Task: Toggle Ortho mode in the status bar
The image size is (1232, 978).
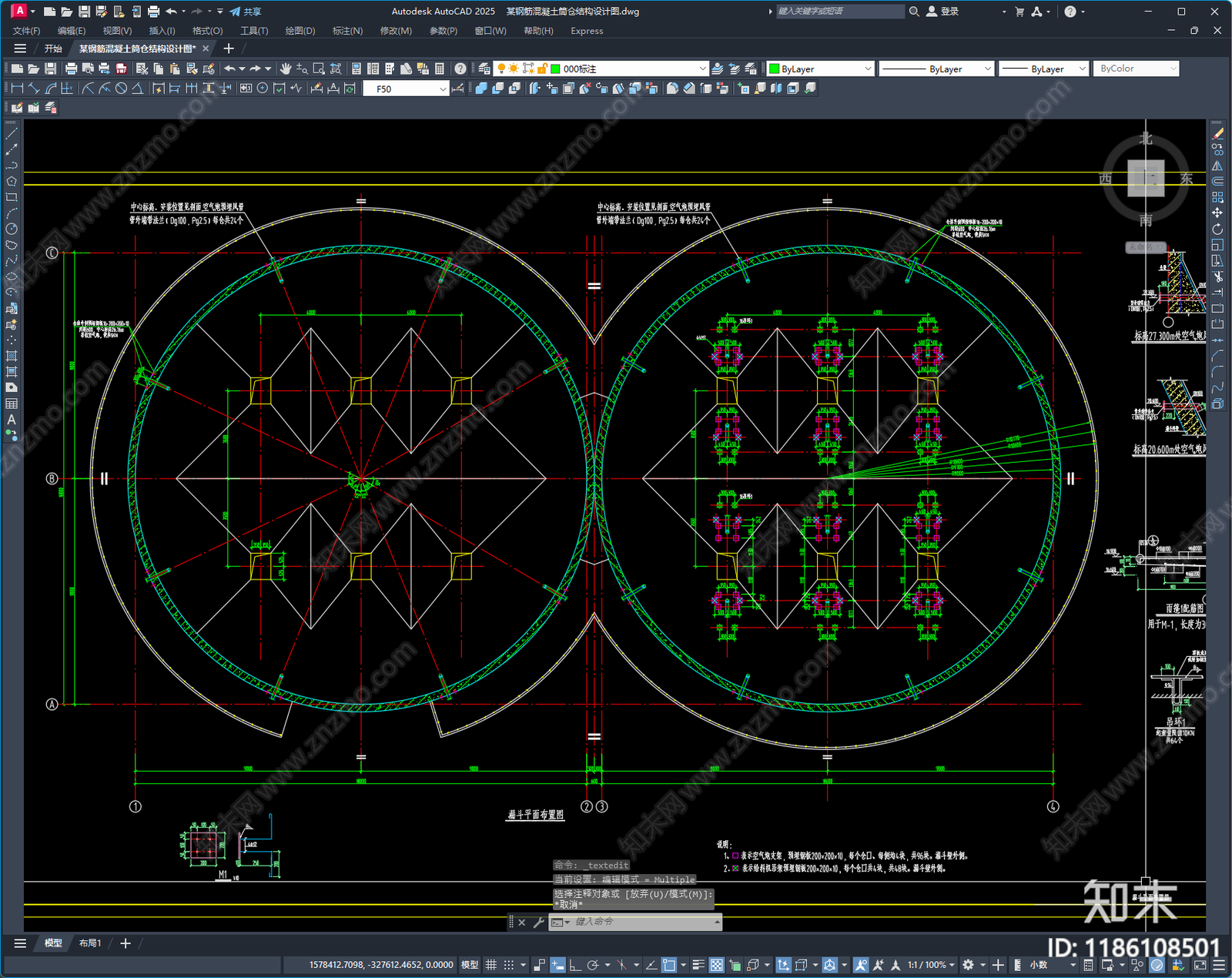Action: click(x=575, y=965)
